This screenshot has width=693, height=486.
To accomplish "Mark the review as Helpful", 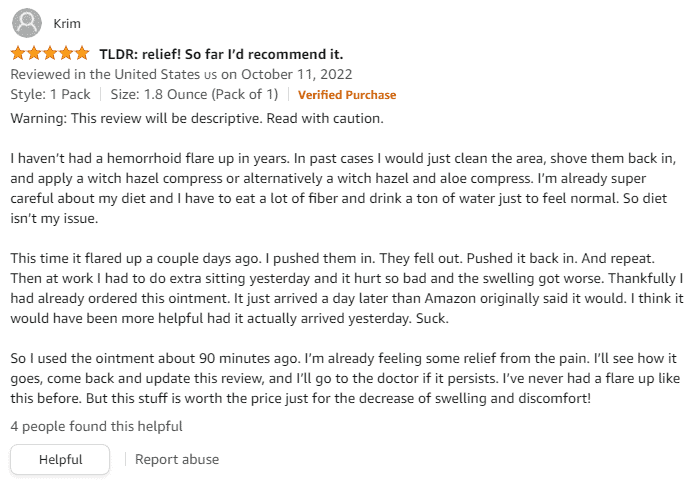I will [x=60, y=459].
